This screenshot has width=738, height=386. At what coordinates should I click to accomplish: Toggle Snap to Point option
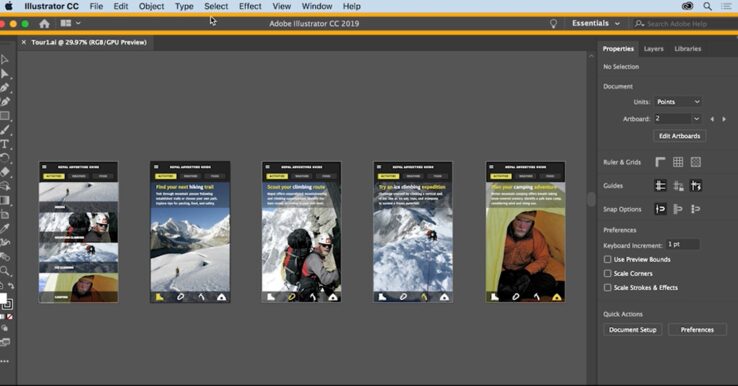pyautogui.click(x=660, y=209)
